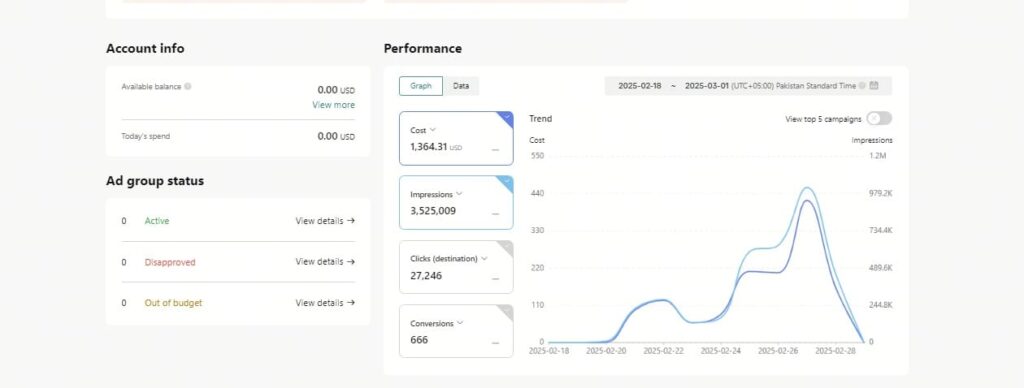Click the arrow next to Active View details
Image resolution: width=1024 pixels, height=388 pixels.
(351, 221)
